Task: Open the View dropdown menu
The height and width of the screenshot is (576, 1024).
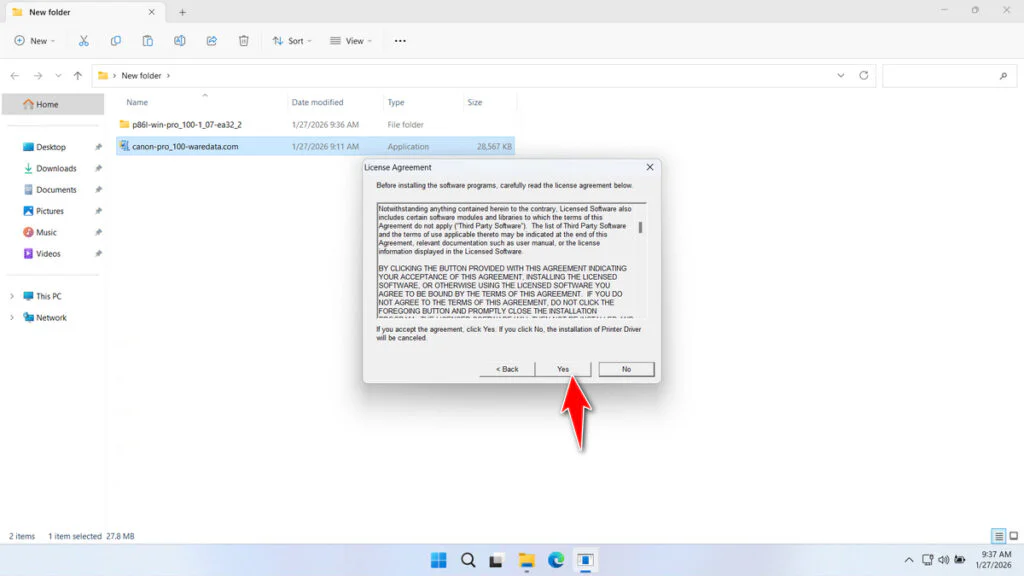Action: pos(351,40)
